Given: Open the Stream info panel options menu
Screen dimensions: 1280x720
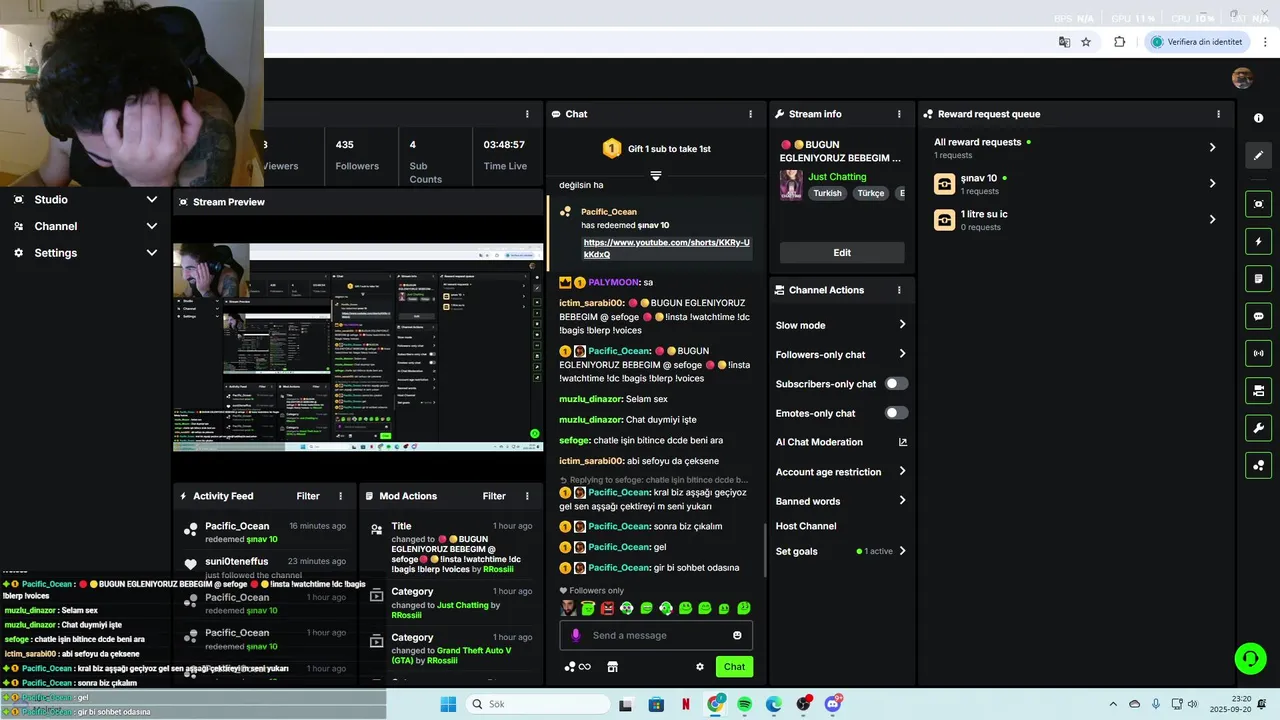Looking at the screenshot, I should click(899, 114).
